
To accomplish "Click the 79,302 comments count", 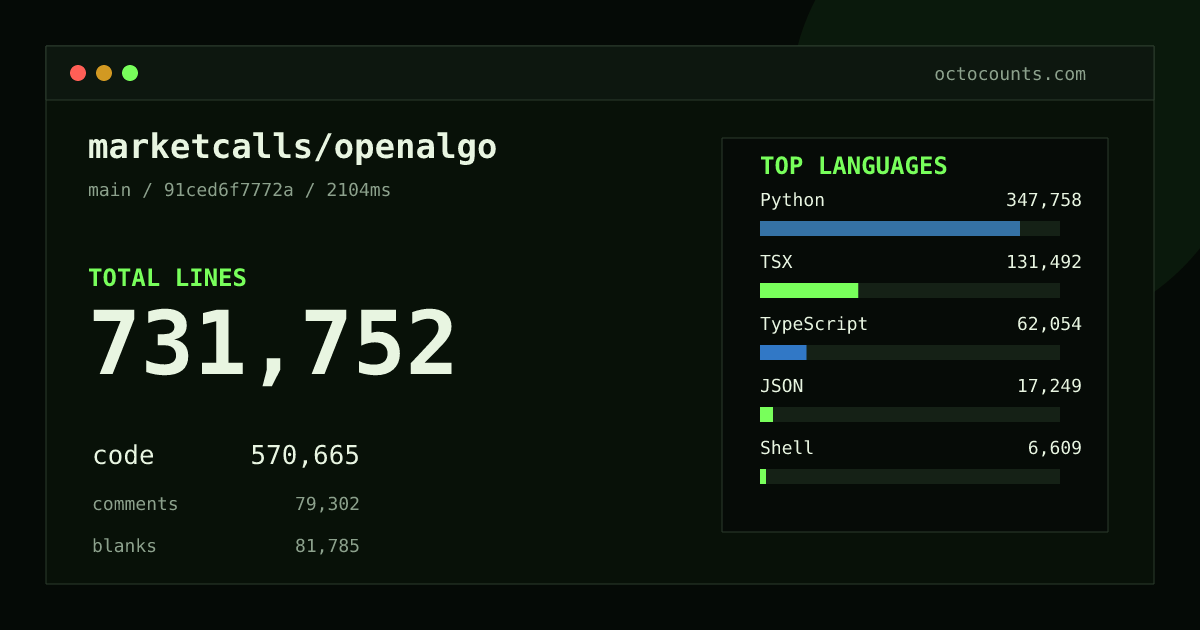I will 327,504.
